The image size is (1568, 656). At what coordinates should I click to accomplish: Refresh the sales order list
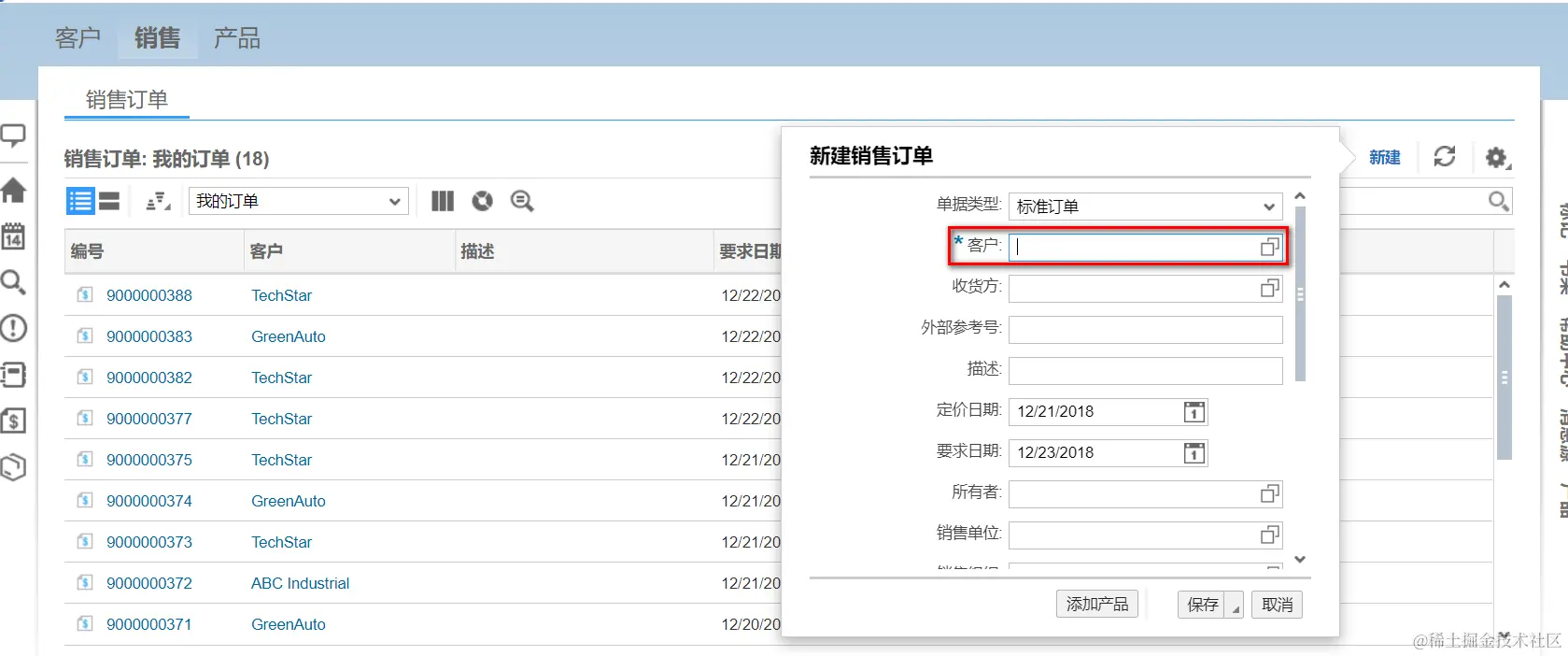pyautogui.click(x=1445, y=156)
